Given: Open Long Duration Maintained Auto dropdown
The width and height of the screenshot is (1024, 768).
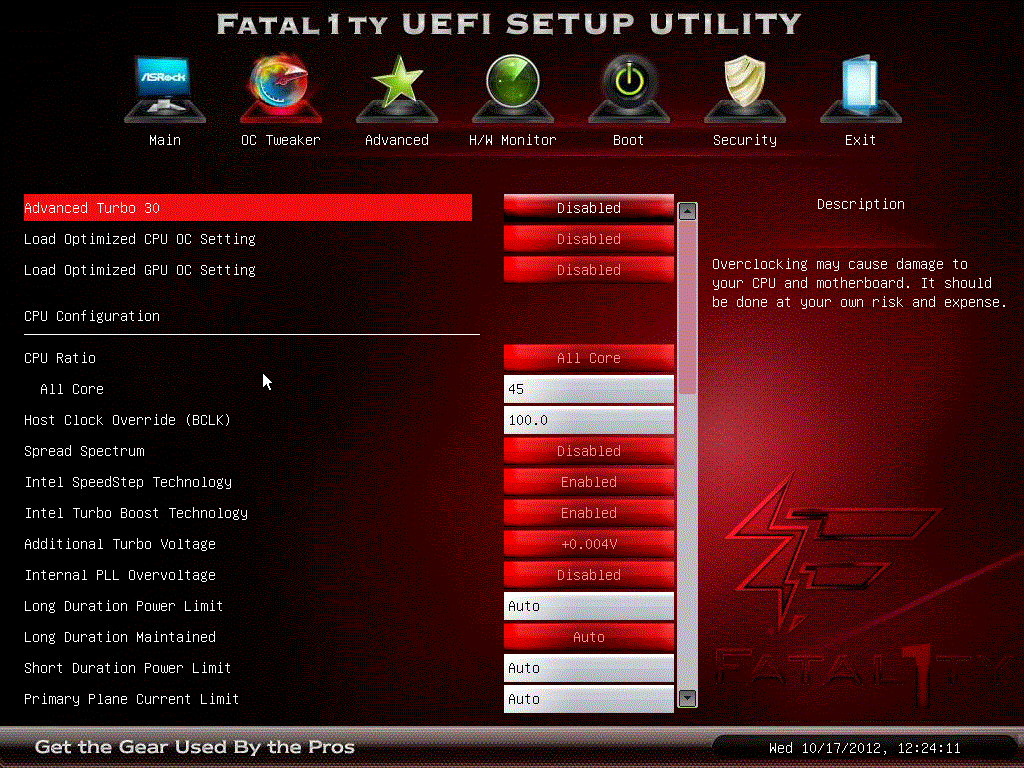Looking at the screenshot, I should (588, 637).
